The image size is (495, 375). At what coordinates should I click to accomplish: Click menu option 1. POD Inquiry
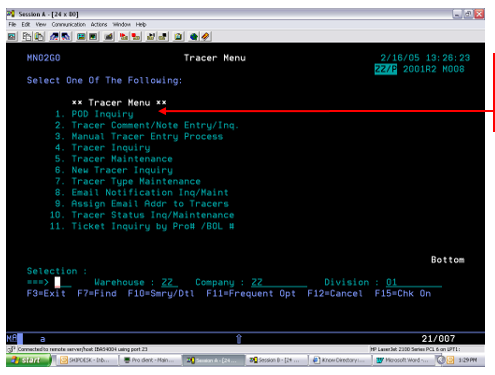point(94,114)
